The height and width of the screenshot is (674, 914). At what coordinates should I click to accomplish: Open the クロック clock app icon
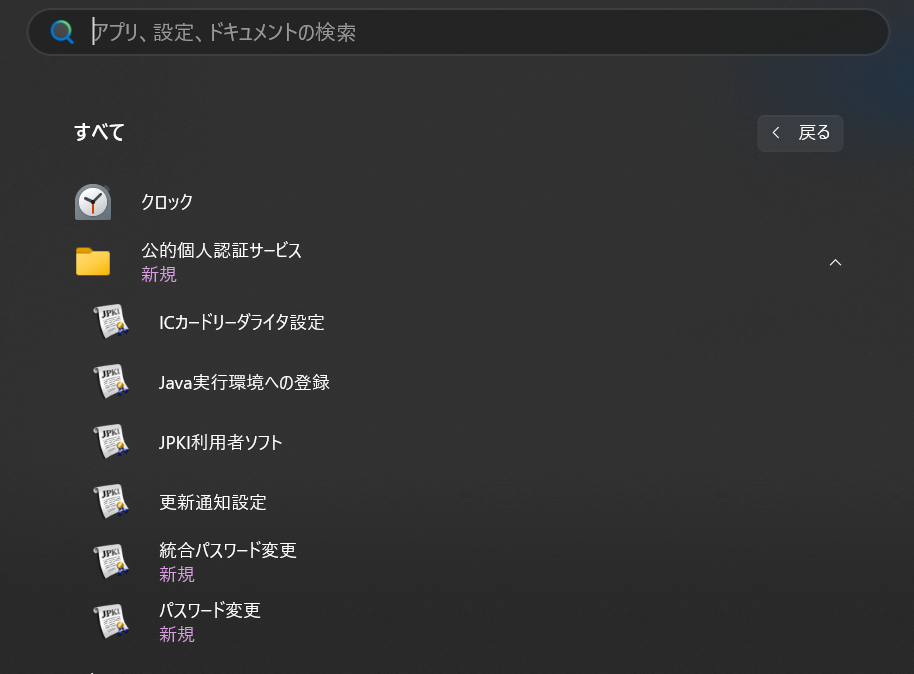tap(93, 202)
